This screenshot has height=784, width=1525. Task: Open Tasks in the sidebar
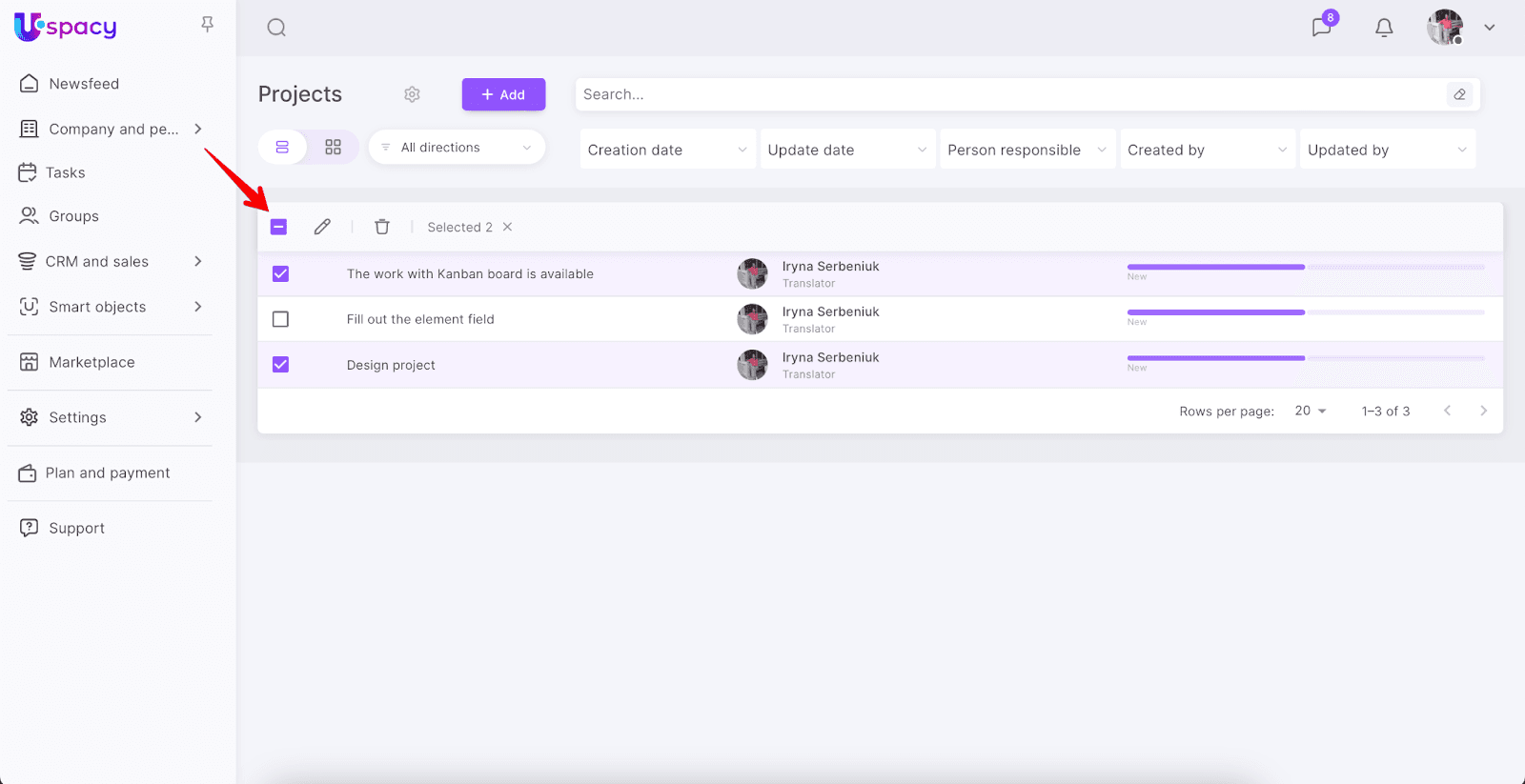pyautogui.click(x=66, y=172)
